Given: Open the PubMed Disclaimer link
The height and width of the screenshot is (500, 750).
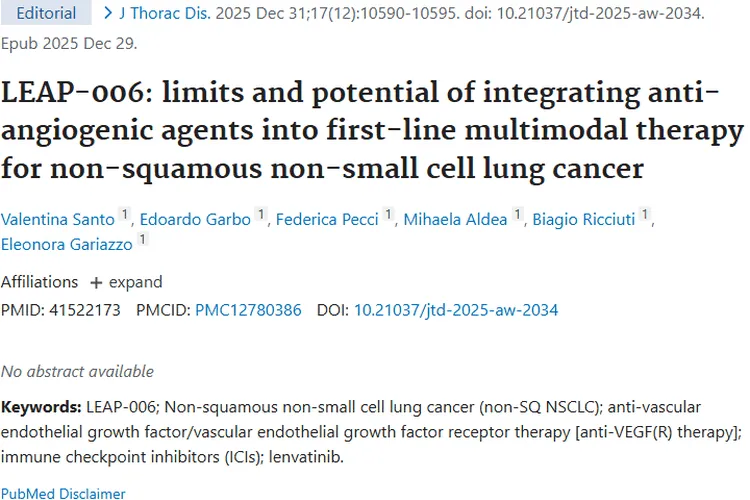Looking at the screenshot, I should [63, 493].
